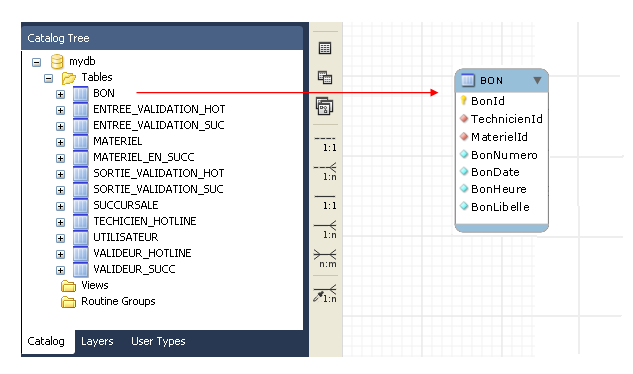633x374 pixels.
Task: Select the VALIDEUR_SUCC table label
Action: (134, 269)
